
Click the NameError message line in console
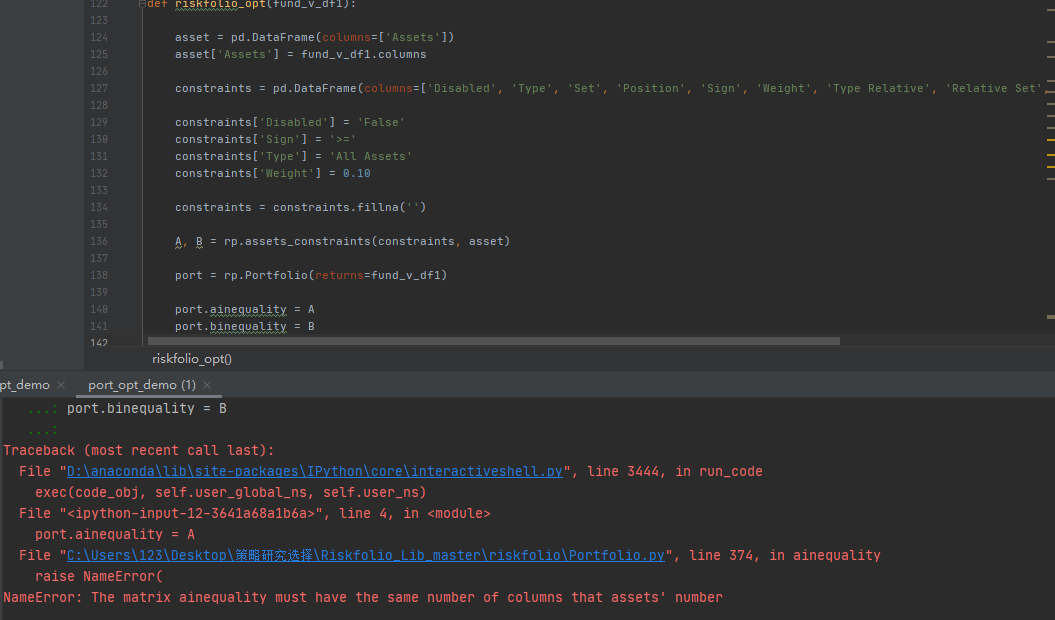pos(363,597)
